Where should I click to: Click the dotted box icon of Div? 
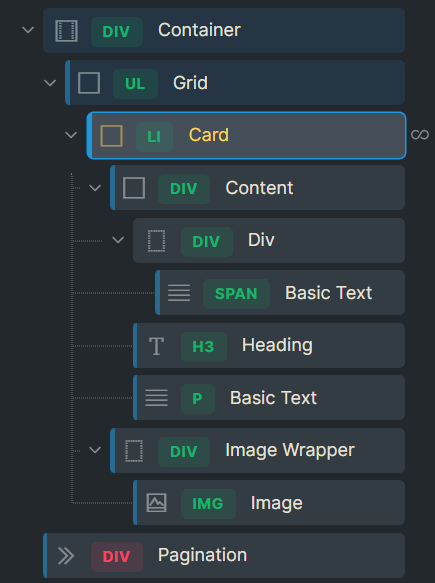tap(157, 241)
